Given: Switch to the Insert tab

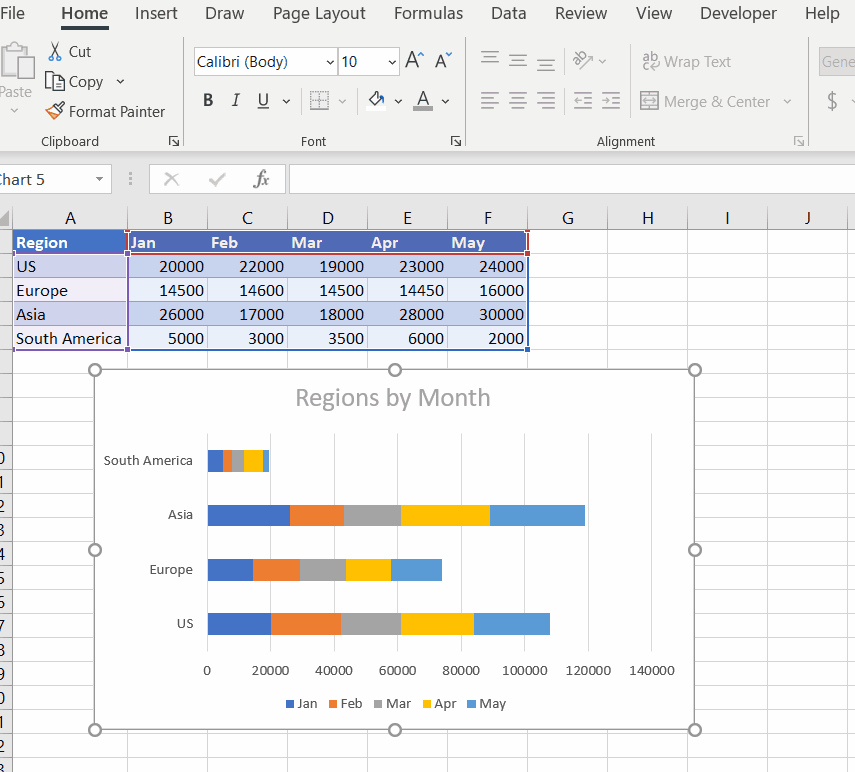Looking at the screenshot, I should point(156,13).
